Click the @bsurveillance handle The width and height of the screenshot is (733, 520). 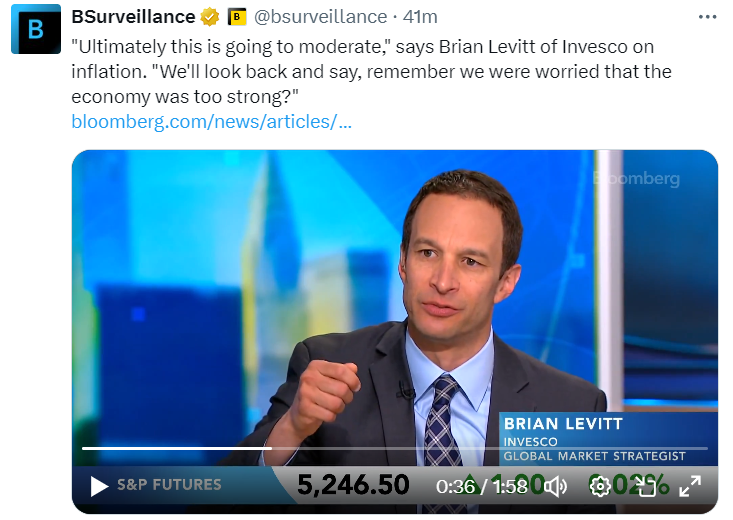point(321,17)
